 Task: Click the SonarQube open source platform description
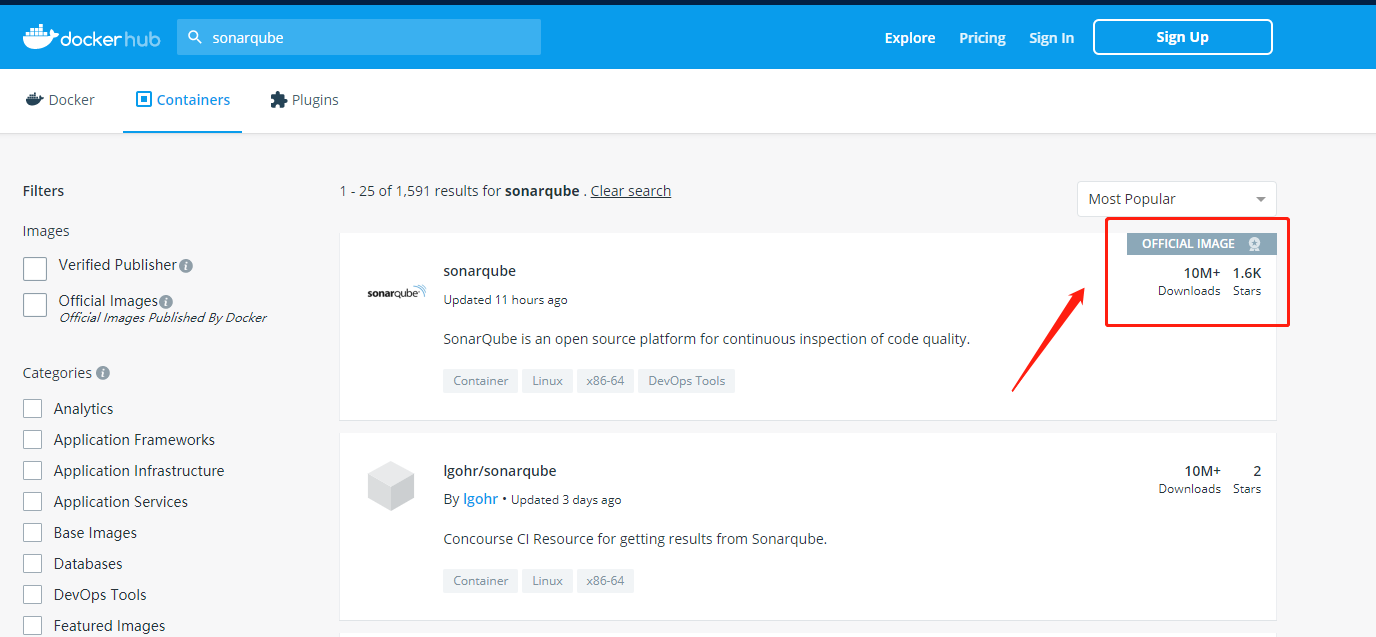pos(707,339)
